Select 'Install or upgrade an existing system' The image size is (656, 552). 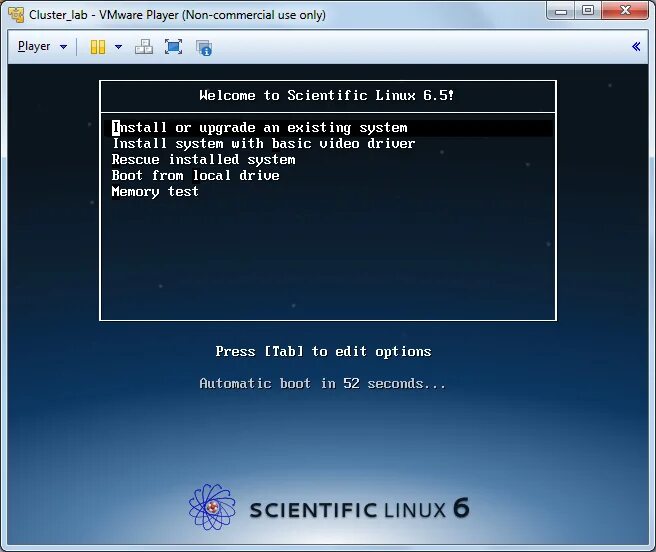(328, 128)
